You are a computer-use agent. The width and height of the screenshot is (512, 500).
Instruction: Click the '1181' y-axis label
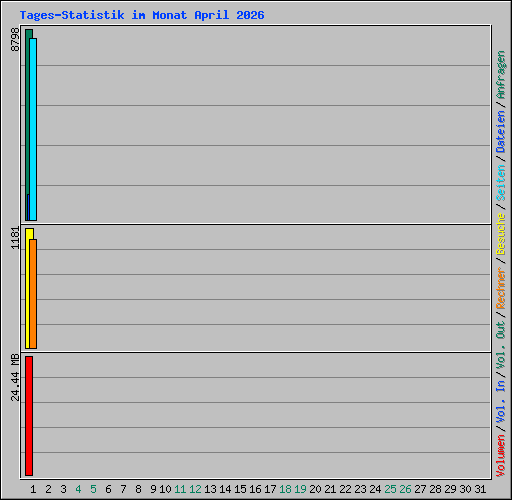[x=15, y=238]
